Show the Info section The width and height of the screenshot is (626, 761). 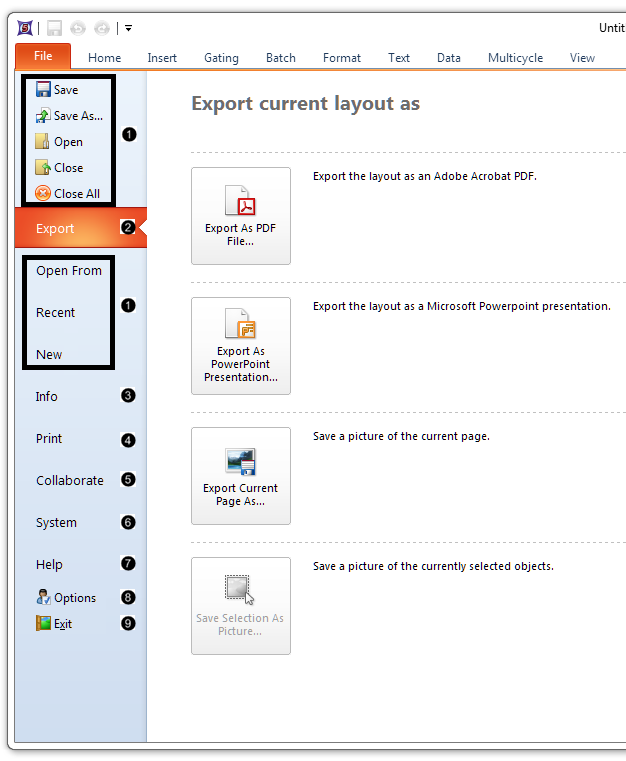(47, 397)
